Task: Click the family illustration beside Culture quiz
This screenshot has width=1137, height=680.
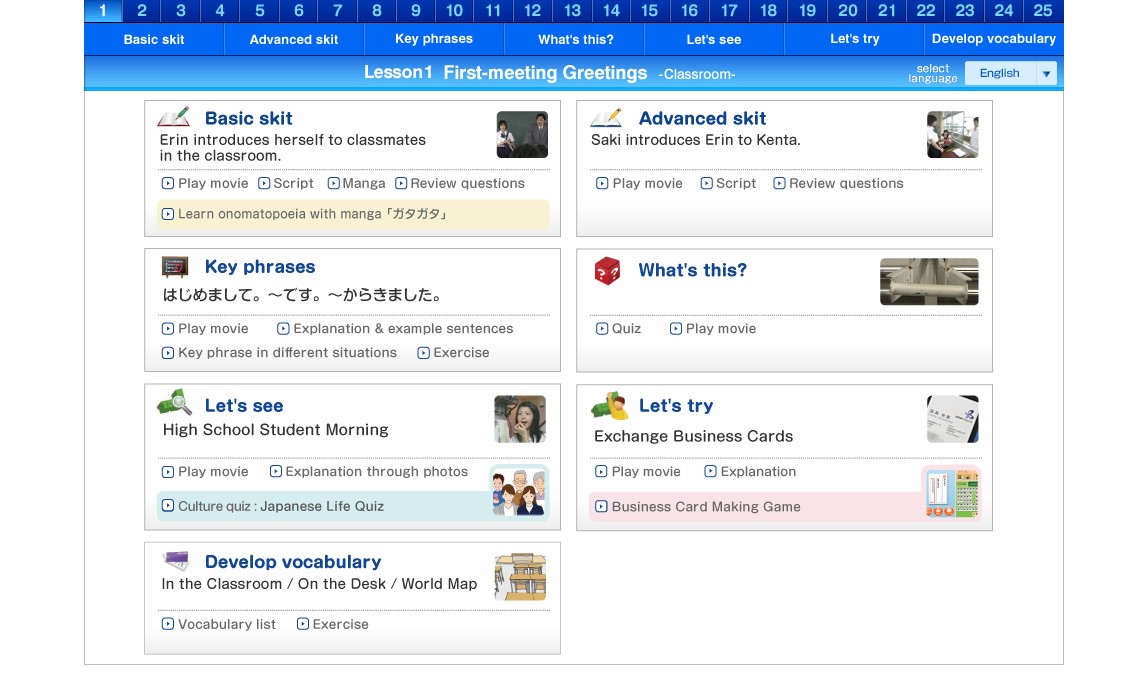Action: [x=519, y=492]
